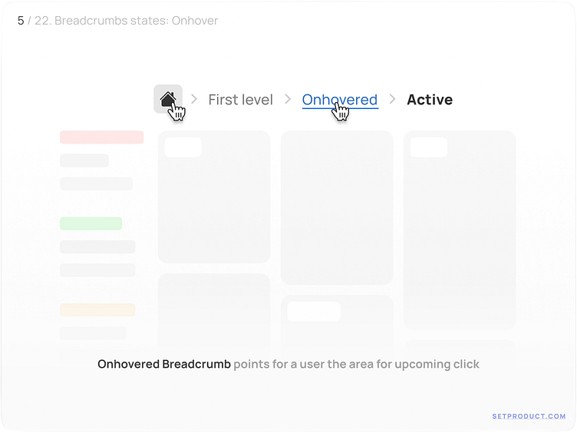This screenshot has height=433, width=577.
Task: Click the middle column top placeholder card
Action: coord(337,208)
